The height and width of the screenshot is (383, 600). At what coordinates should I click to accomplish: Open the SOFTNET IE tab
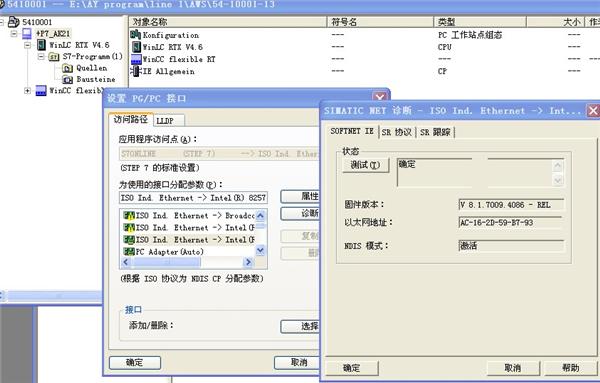352,131
